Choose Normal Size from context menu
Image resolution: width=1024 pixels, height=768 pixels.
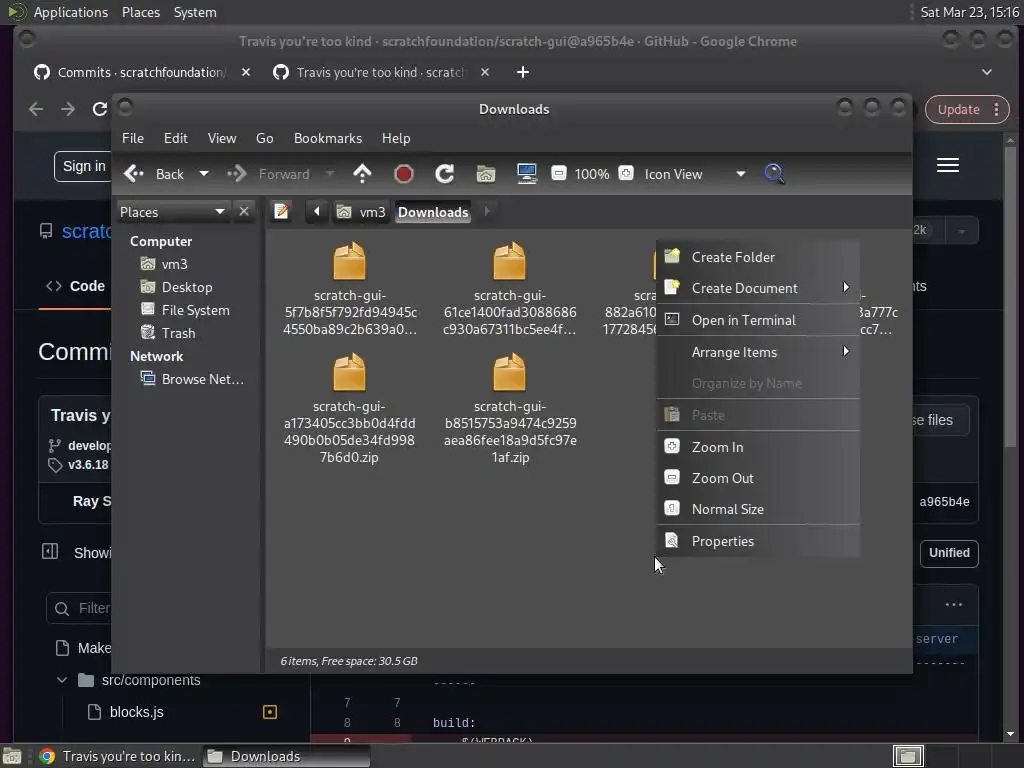[x=758, y=509]
